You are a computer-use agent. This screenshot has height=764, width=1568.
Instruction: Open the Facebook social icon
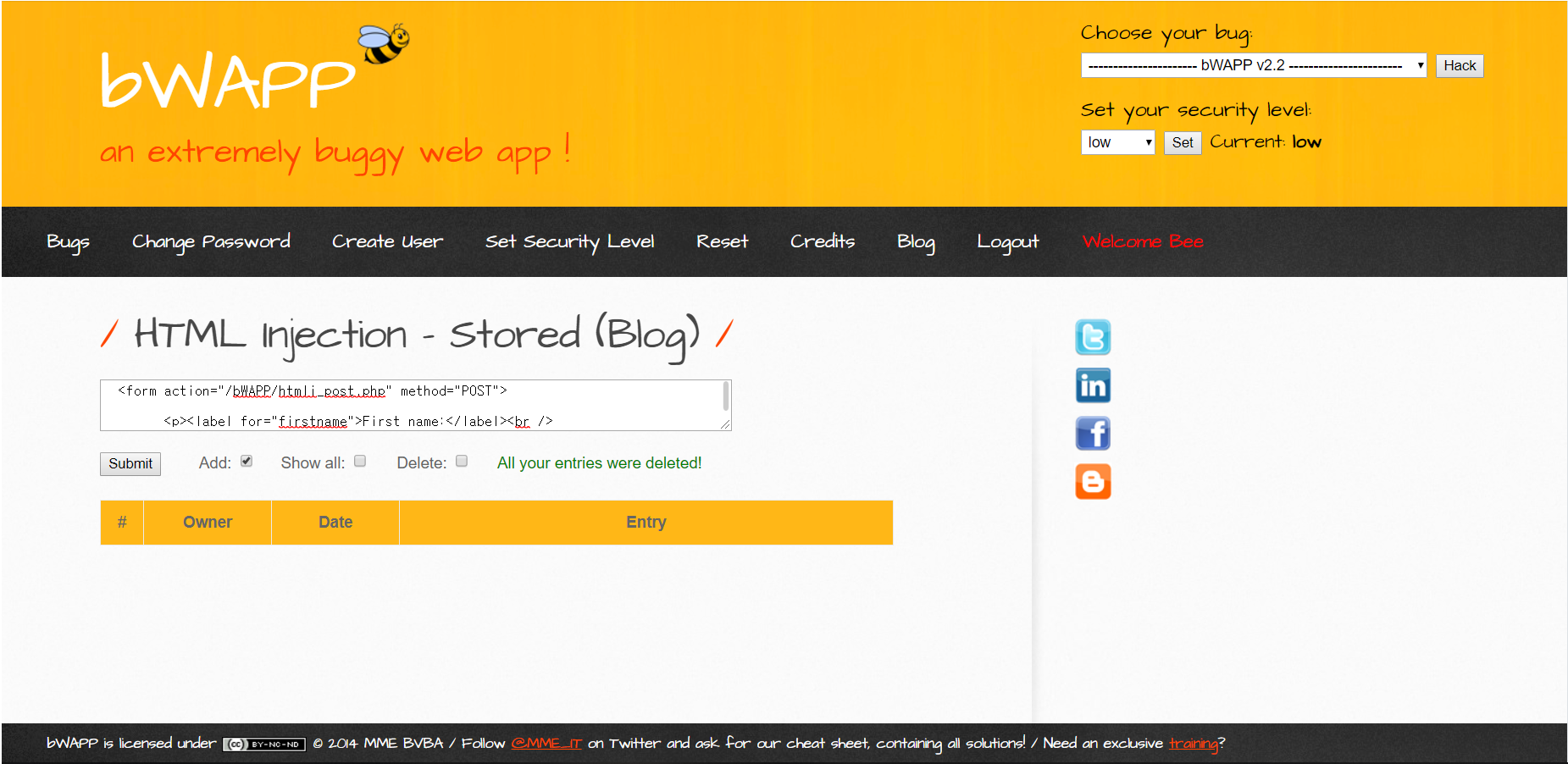coord(1093,434)
